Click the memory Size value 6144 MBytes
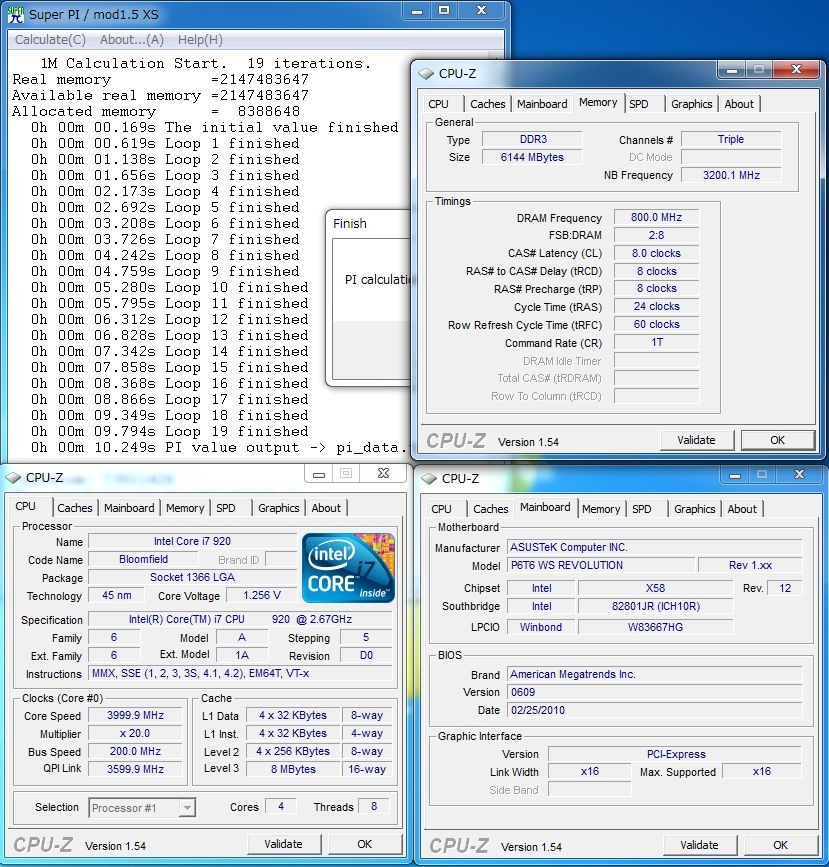Image resolution: width=829 pixels, height=867 pixels. (532, 157)
